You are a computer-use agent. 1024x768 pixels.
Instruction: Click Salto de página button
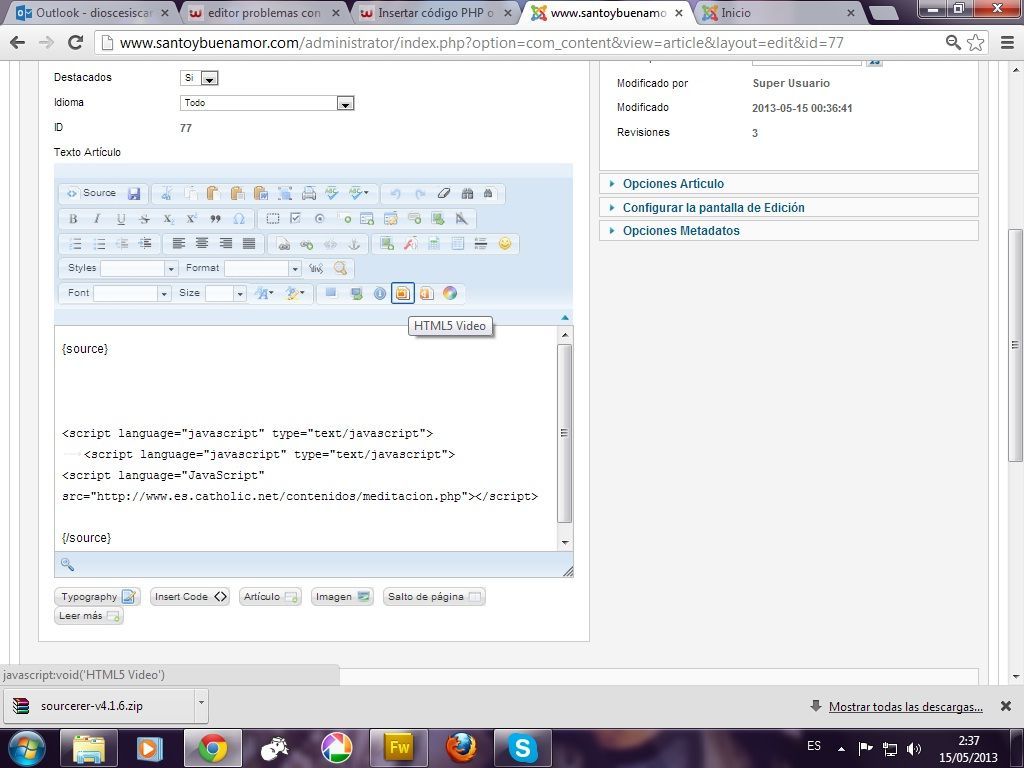click(434, 597)
